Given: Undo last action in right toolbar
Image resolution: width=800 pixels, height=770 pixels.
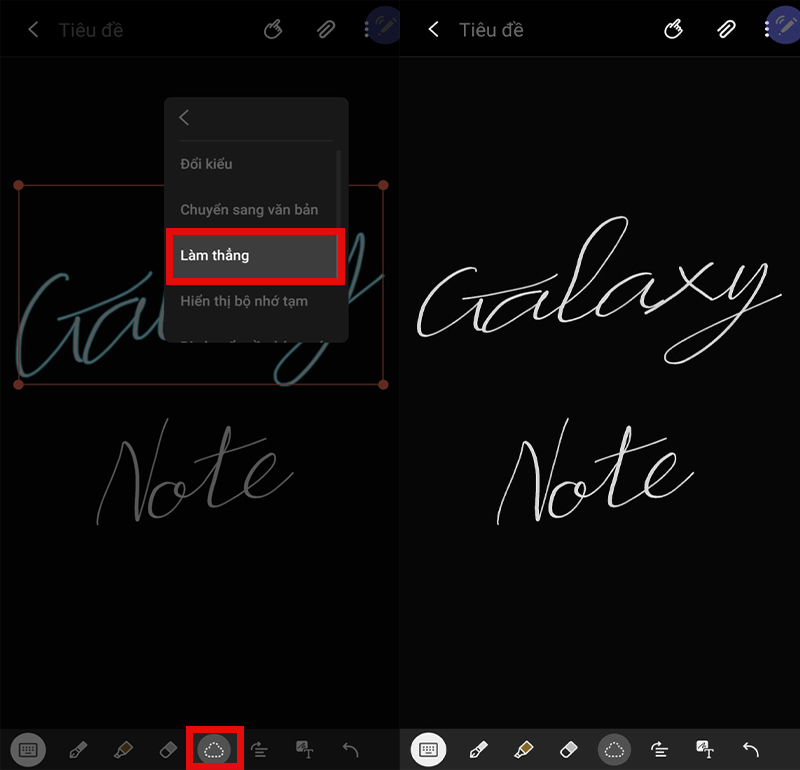Looking at the screenshot, I should pos(751,750).
